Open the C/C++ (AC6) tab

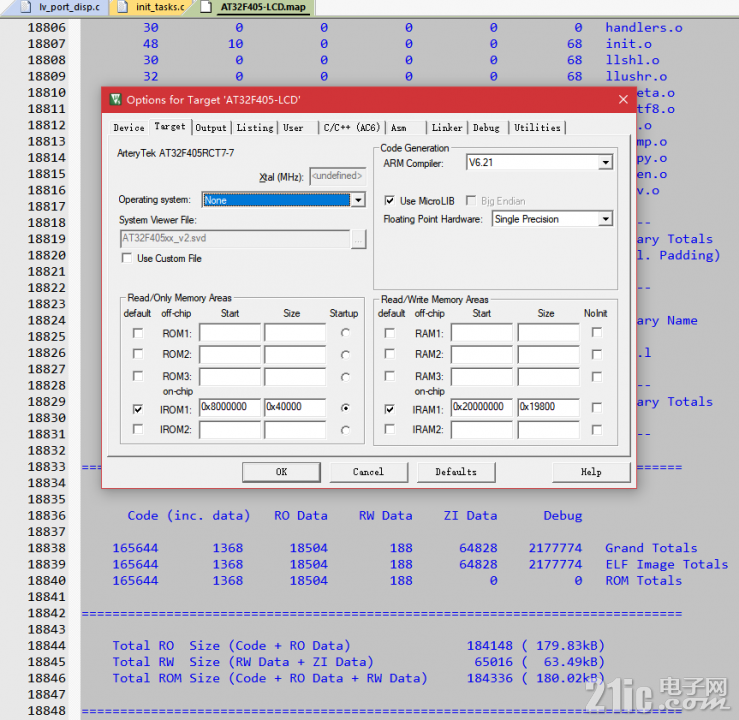[x=352, y=128]
